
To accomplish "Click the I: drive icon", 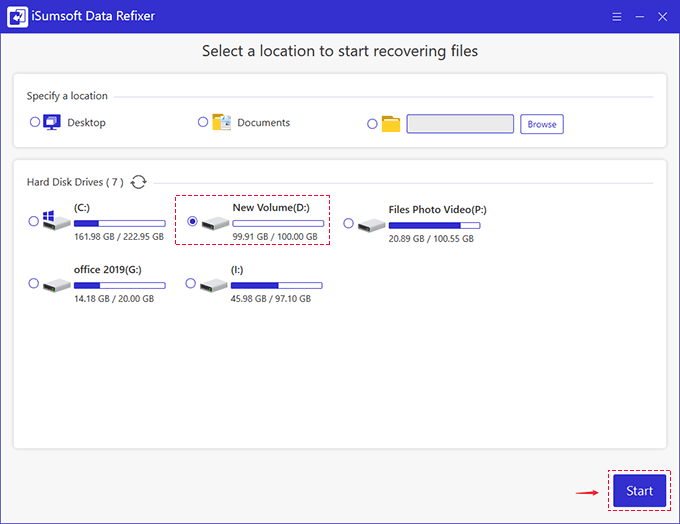I will 213,284.
